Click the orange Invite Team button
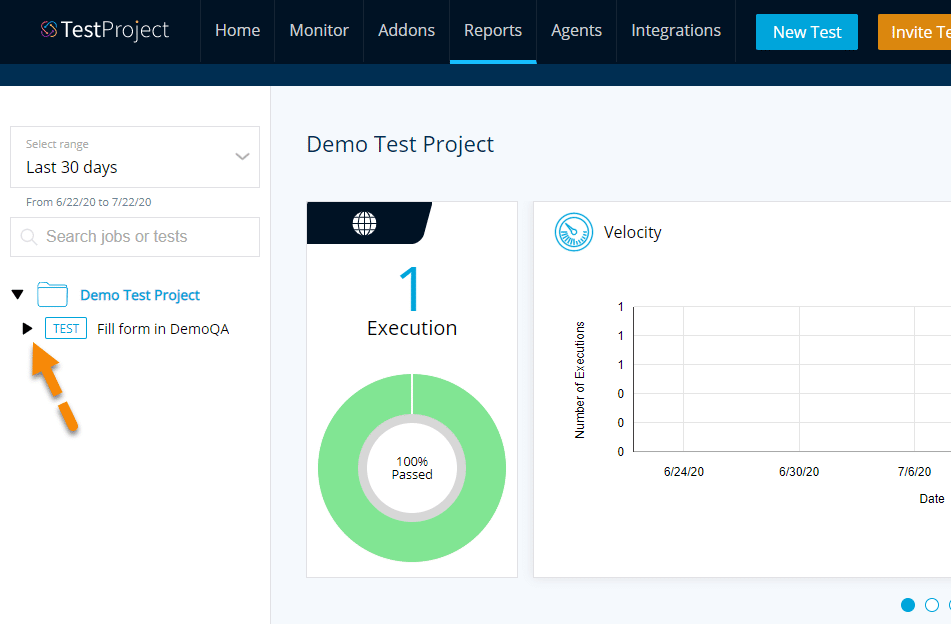Viewport: 951px width, 624px height. tap(915, 32)
